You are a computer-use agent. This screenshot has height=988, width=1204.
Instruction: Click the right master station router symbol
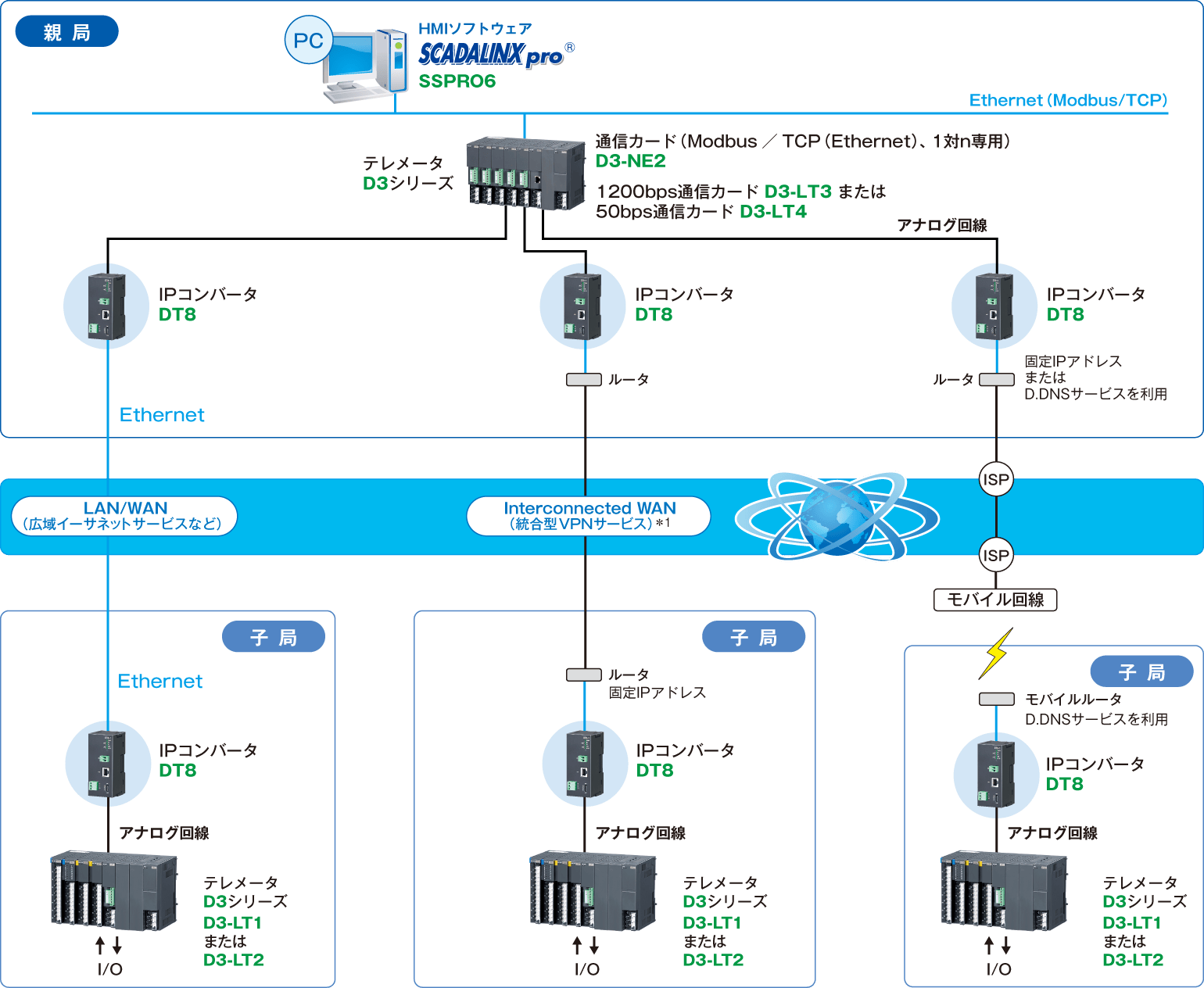(x=997, y=380)
